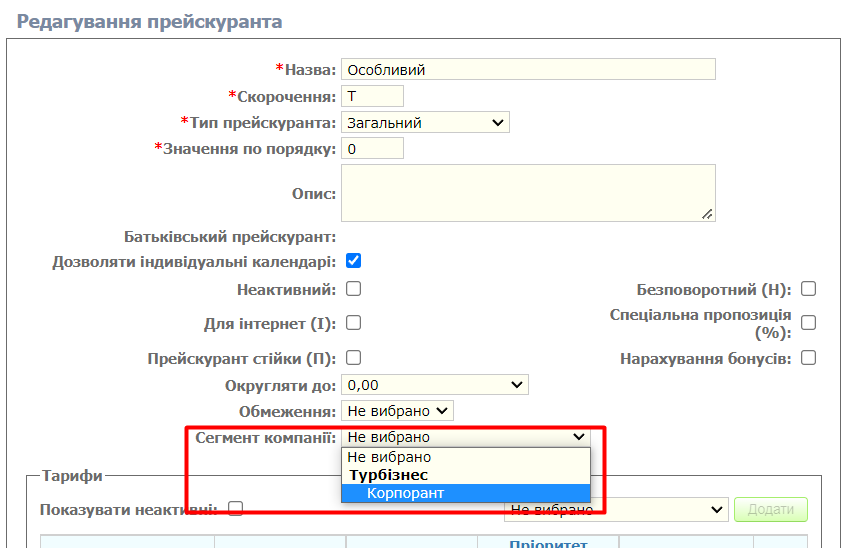
Task: Tick the Безповоротний (Н) checkbox
Action: (808, 290)
